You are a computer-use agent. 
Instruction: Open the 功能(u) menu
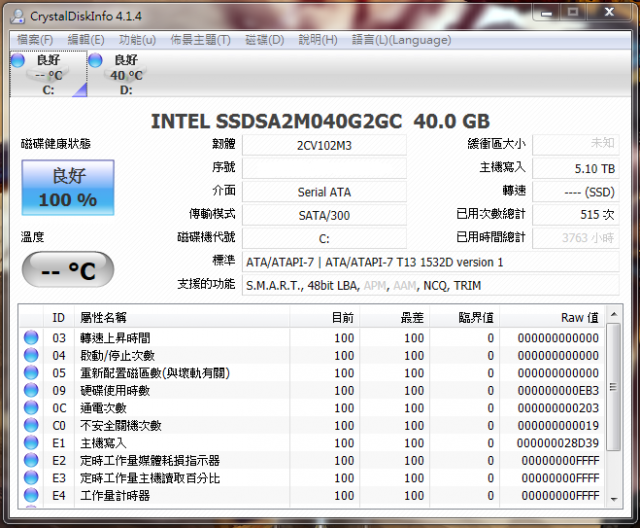(137, 40)
